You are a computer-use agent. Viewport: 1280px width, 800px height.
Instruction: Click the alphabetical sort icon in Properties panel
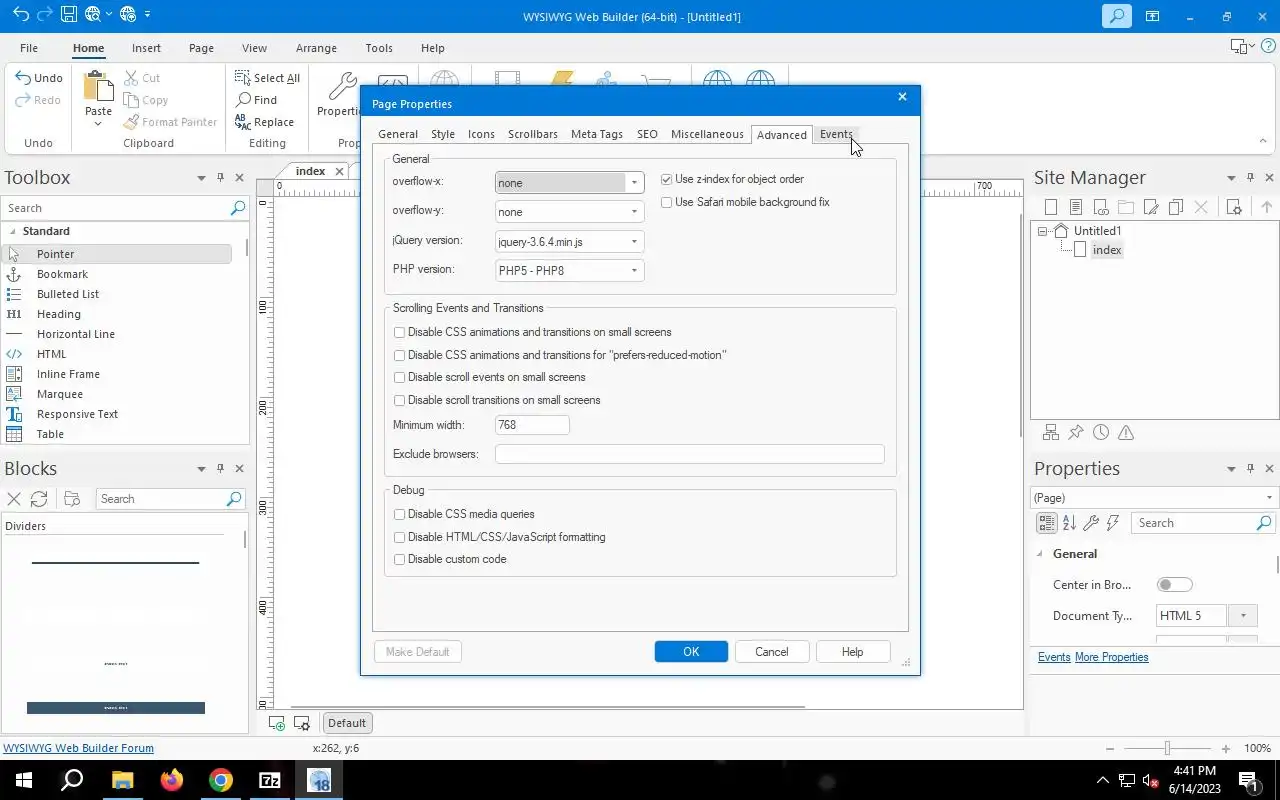click(x=1069, y=523)
